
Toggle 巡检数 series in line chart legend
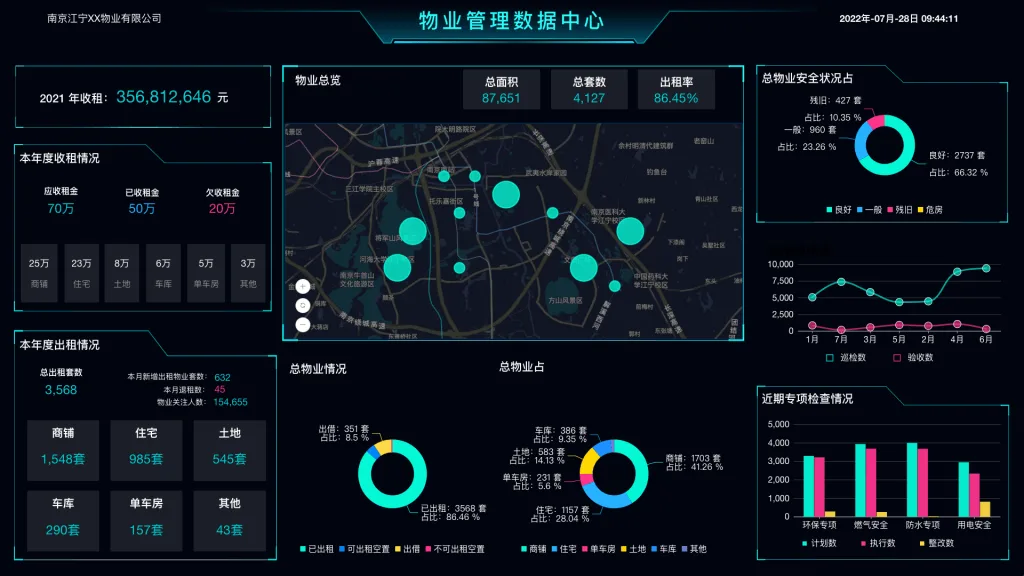pyautogui.click(x=846, y=358)
